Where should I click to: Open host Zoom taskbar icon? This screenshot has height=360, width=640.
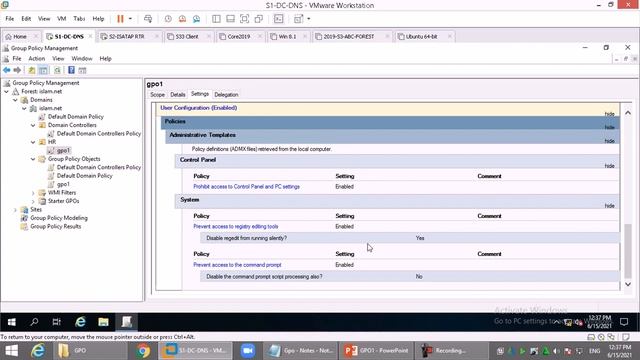coord(247,351)
